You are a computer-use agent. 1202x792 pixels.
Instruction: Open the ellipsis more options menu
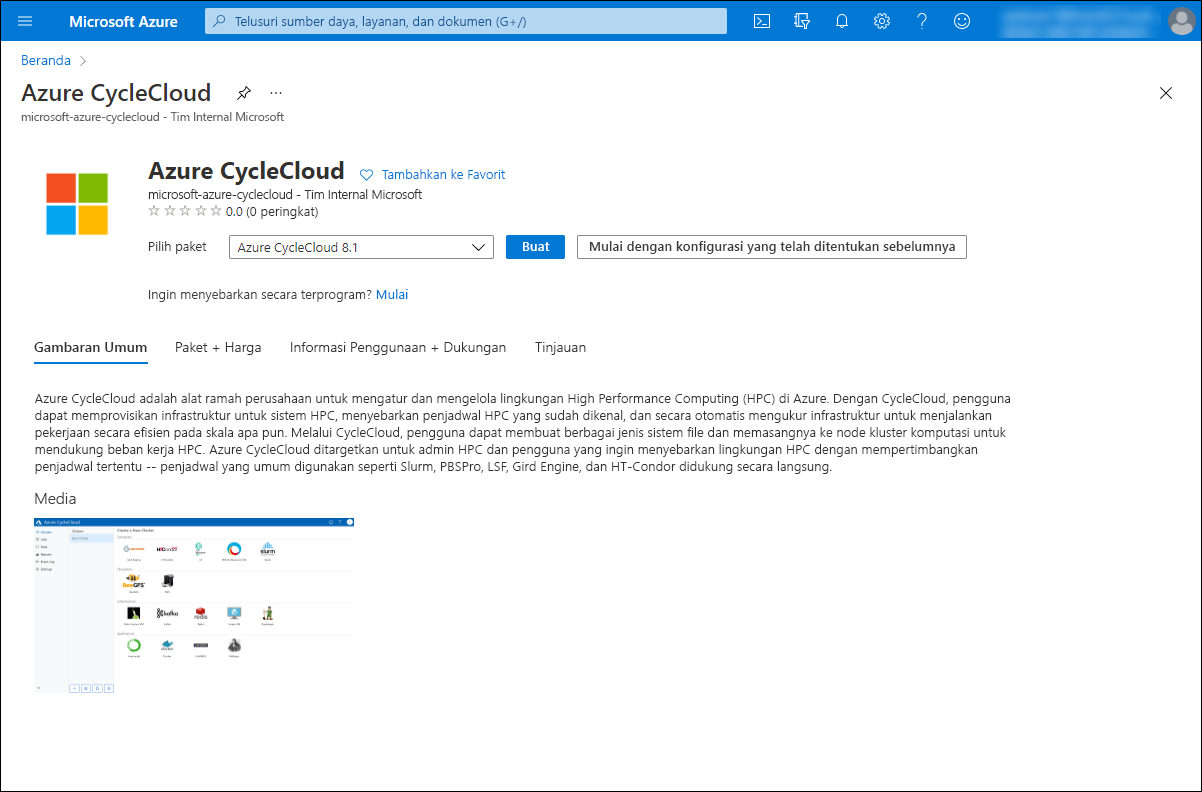pos(275,92)
